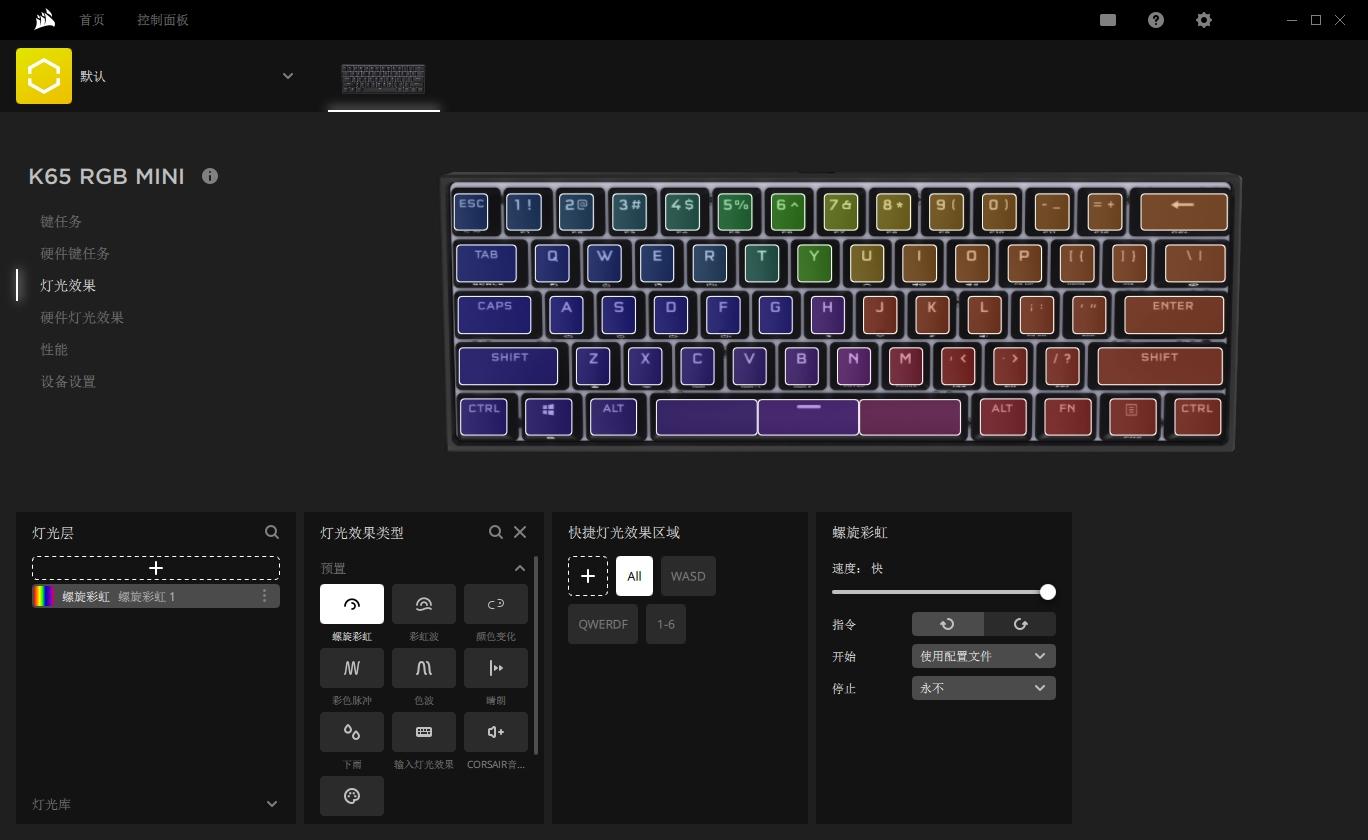Select the K65 keyboard device thumbnail
This screenshot has width=1368, height=840.
[x=384, y=79]
